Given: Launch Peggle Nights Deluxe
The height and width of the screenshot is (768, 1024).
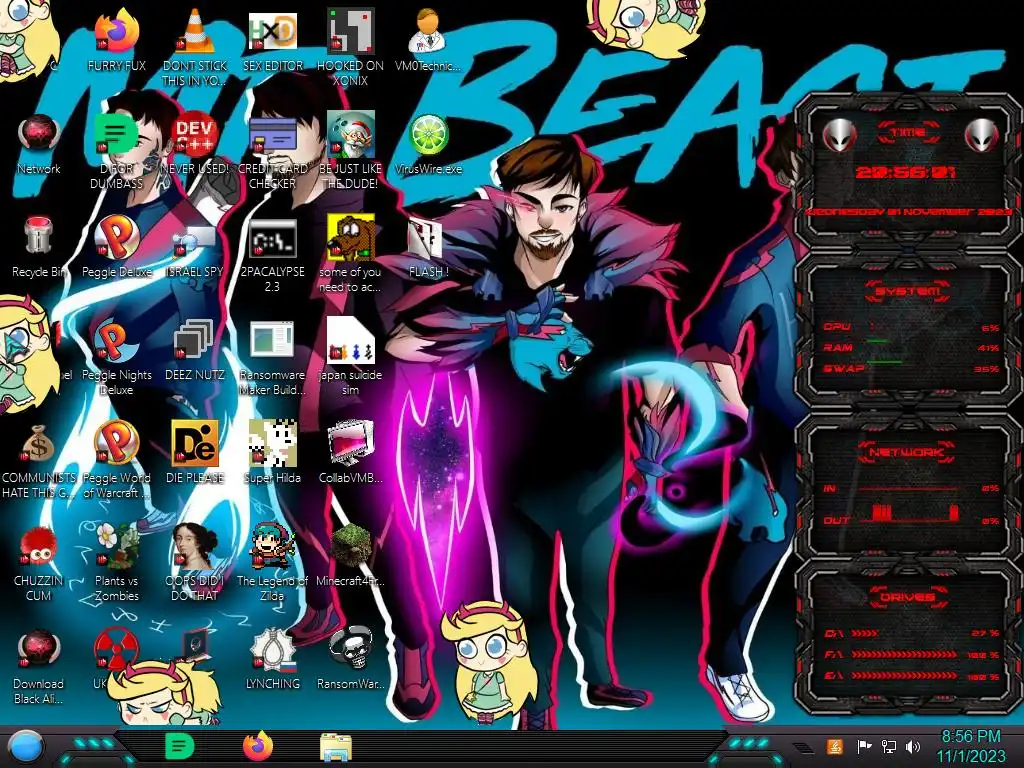Looking at the screenshot, I should pyautogui.click(x=116, y=342).
